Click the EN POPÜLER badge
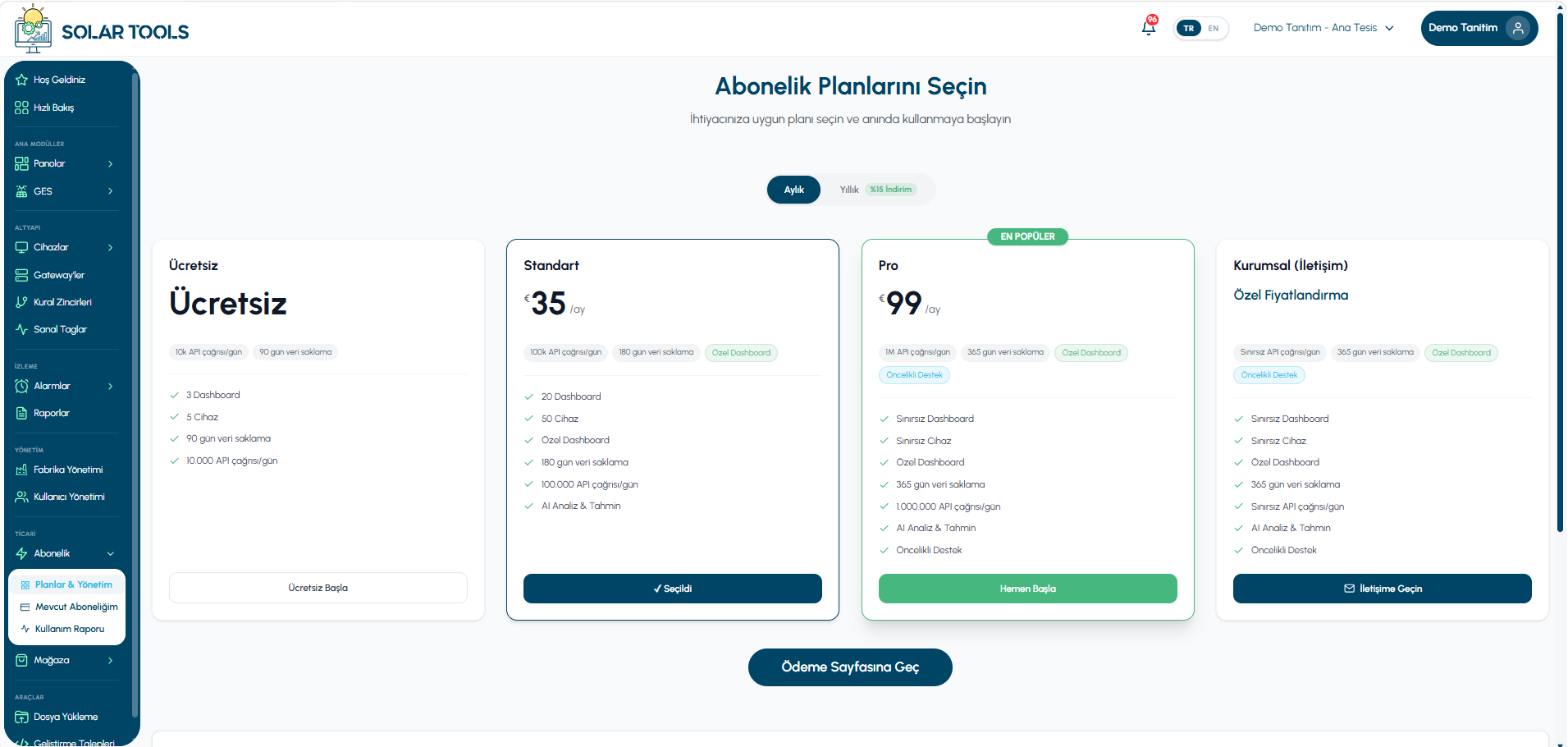Viewport: 1568px width, 747px height. pyautogui.click(x=1028, y=236)
